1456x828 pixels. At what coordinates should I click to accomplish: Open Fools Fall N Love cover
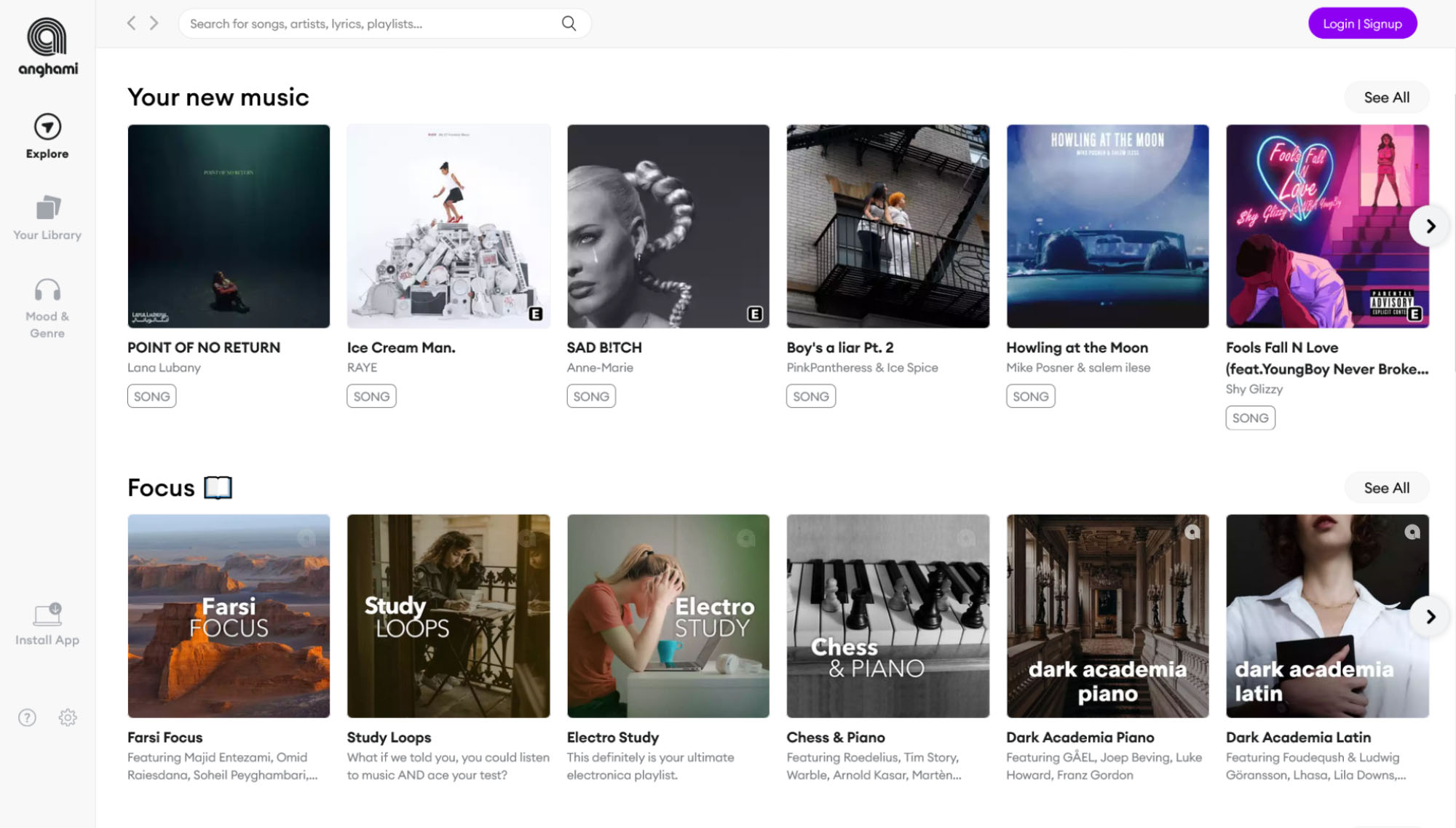[1327, 226]
